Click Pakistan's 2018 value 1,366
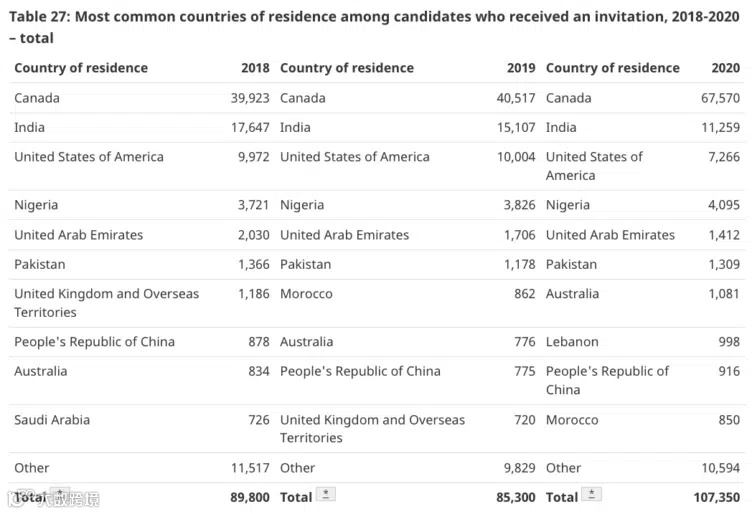Screen dimensions: 752x514 pyautogui.click(x=254, y=264)
